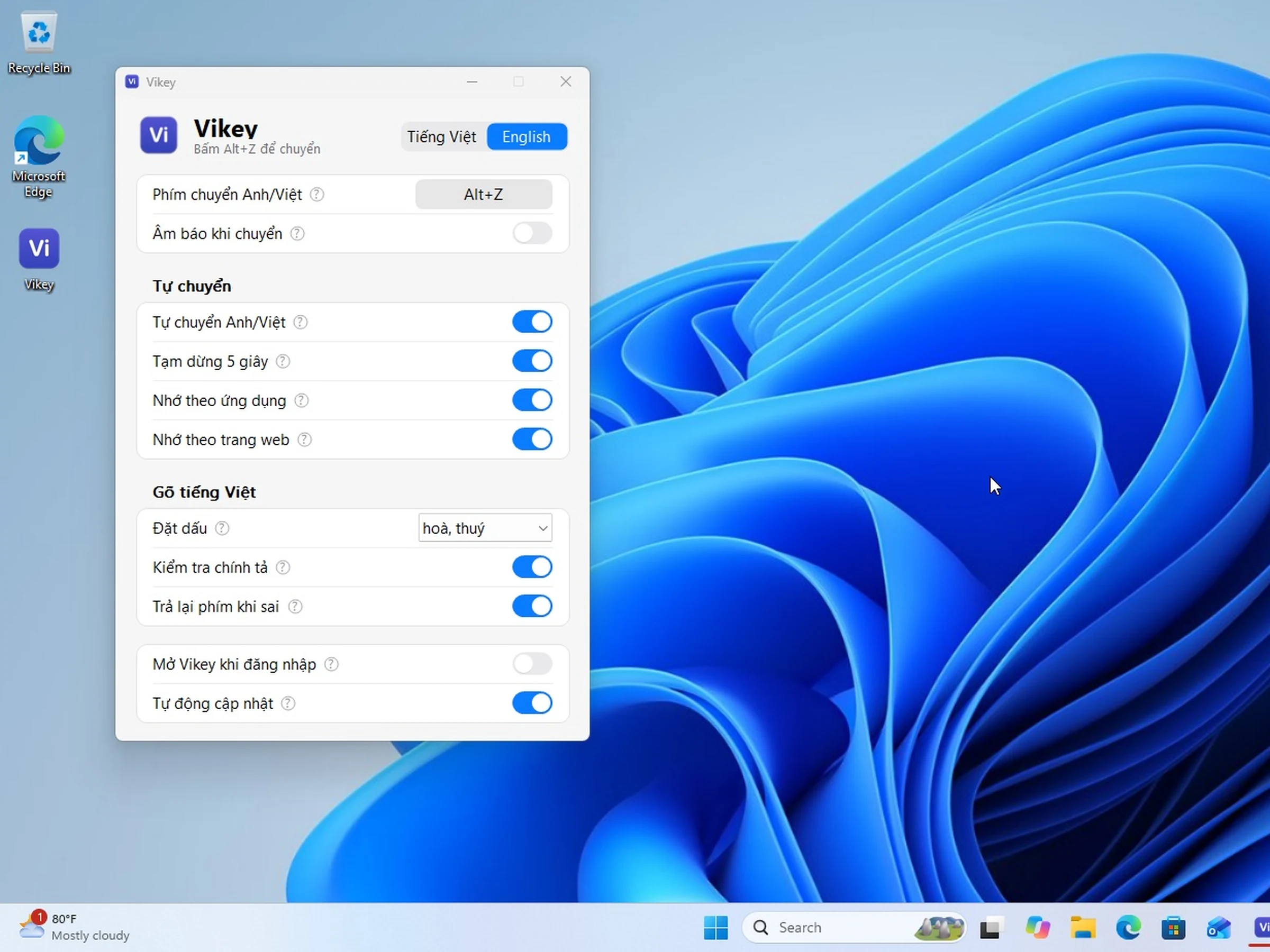Click the Vikey logo in the app header
The width and height of the screenshot is (1270, 952).
point(158,135)
